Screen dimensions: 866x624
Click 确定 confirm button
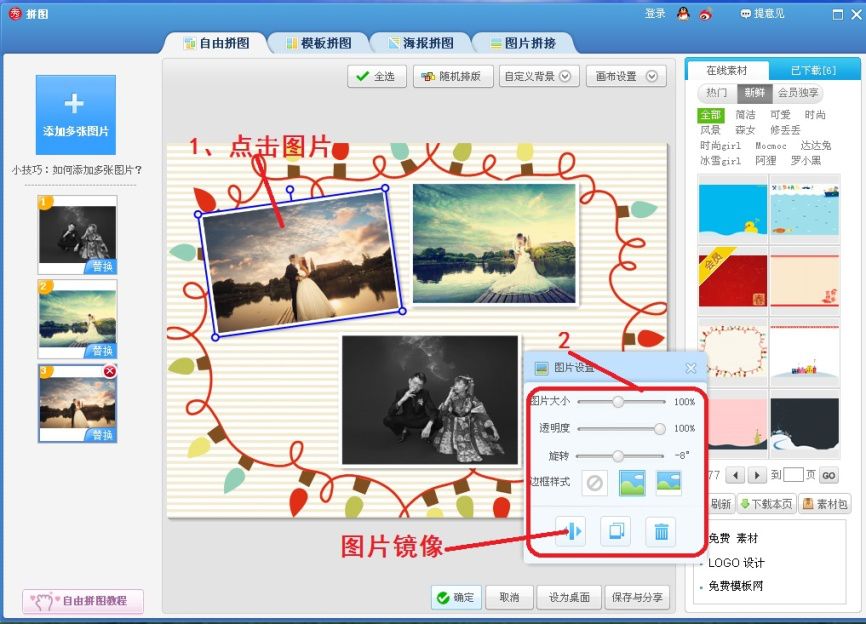[x=456, y=597]
